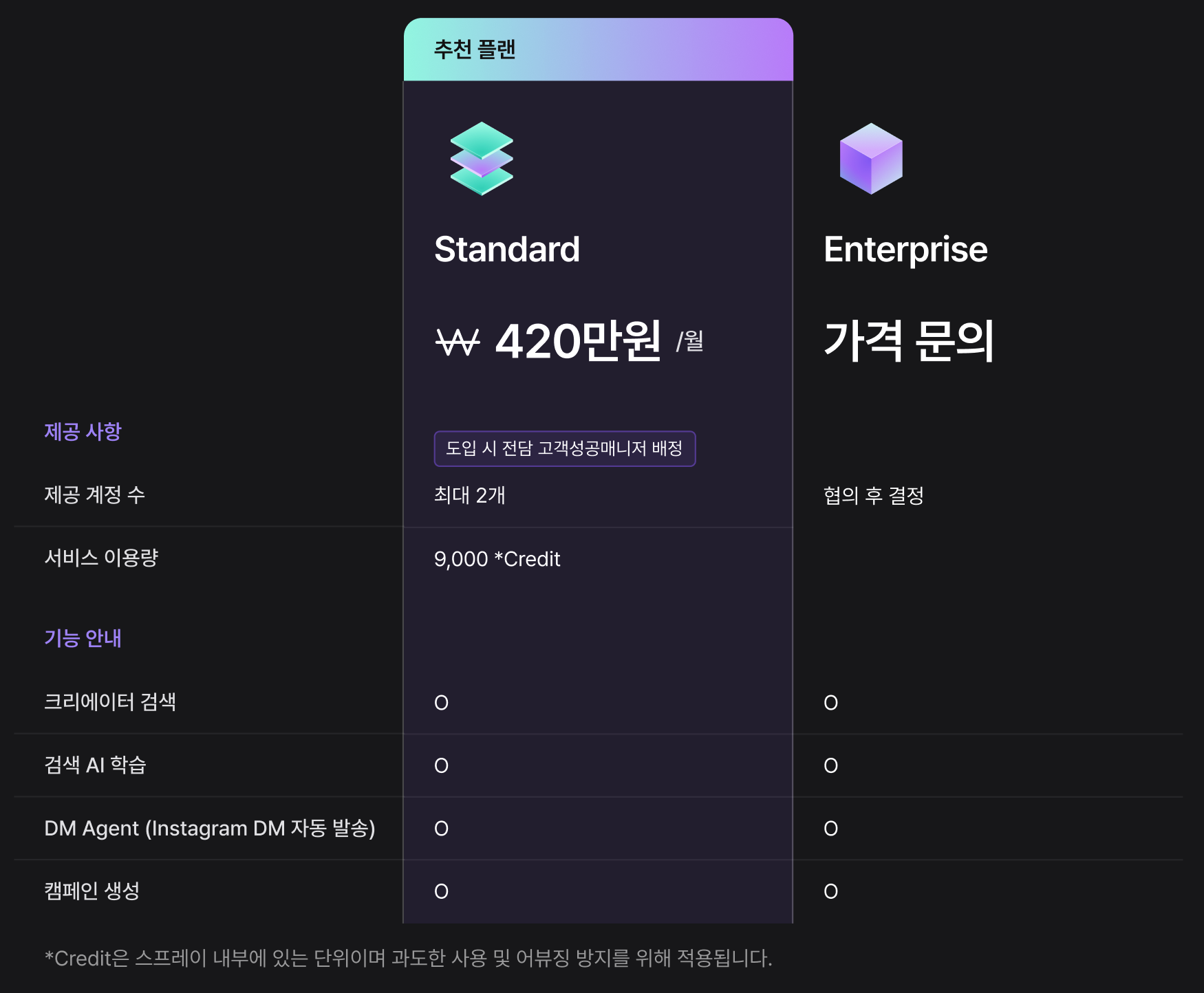
Task: Click the Enterprise plan purple cube icon
Action: click(x=871, y=159)
